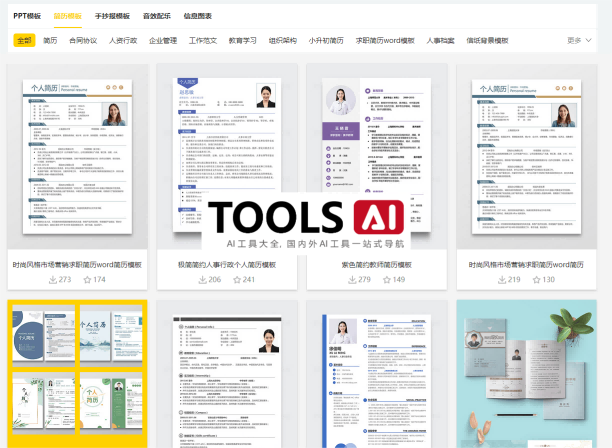This screenshot has height=448, width=612.
Task: Click download icon showing 219 downloads
Action: (x=502, y=279)
